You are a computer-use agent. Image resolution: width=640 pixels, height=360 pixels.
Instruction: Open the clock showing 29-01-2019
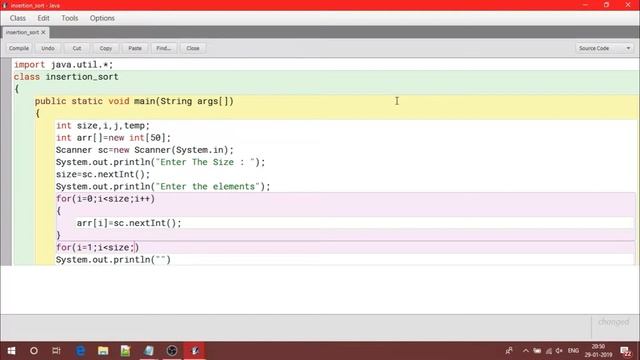pyautogui.click(x=598, y=351)
